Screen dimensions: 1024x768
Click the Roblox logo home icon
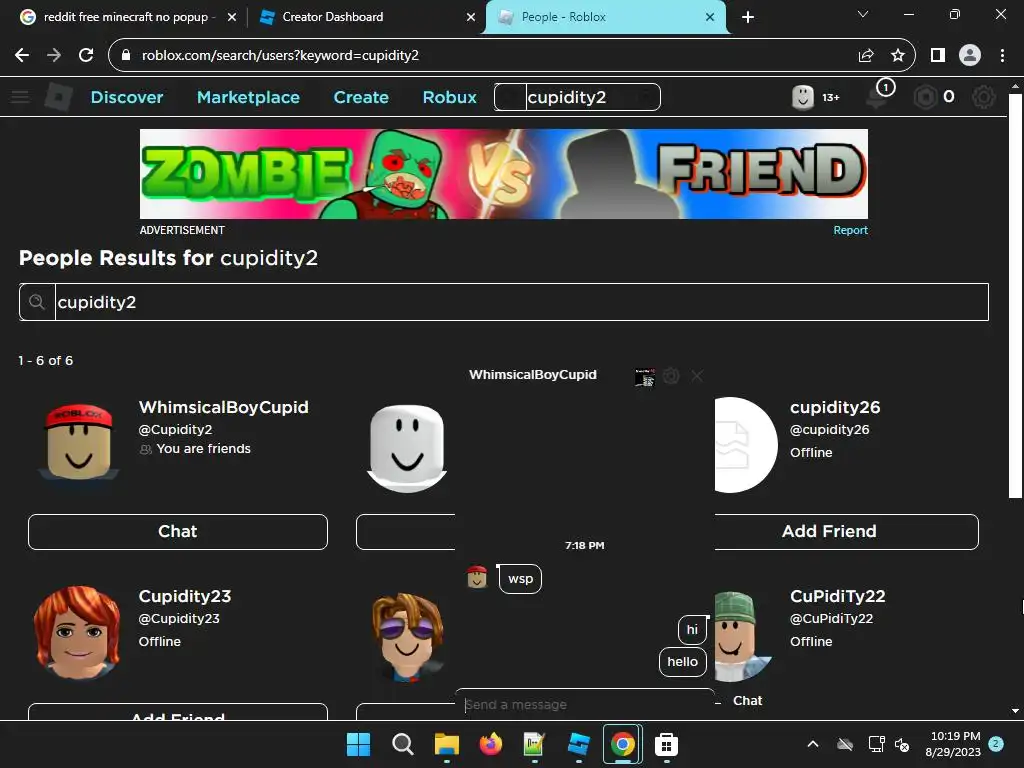[x=59, y=97]
